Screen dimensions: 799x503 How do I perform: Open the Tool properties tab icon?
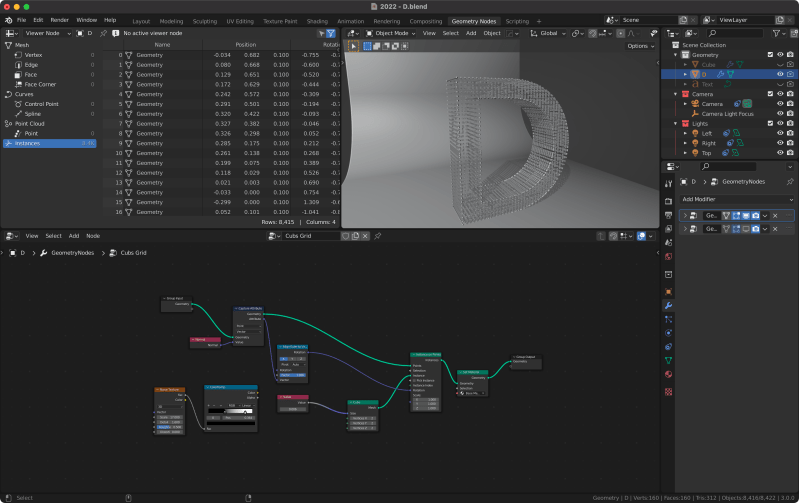coord(668,184)
